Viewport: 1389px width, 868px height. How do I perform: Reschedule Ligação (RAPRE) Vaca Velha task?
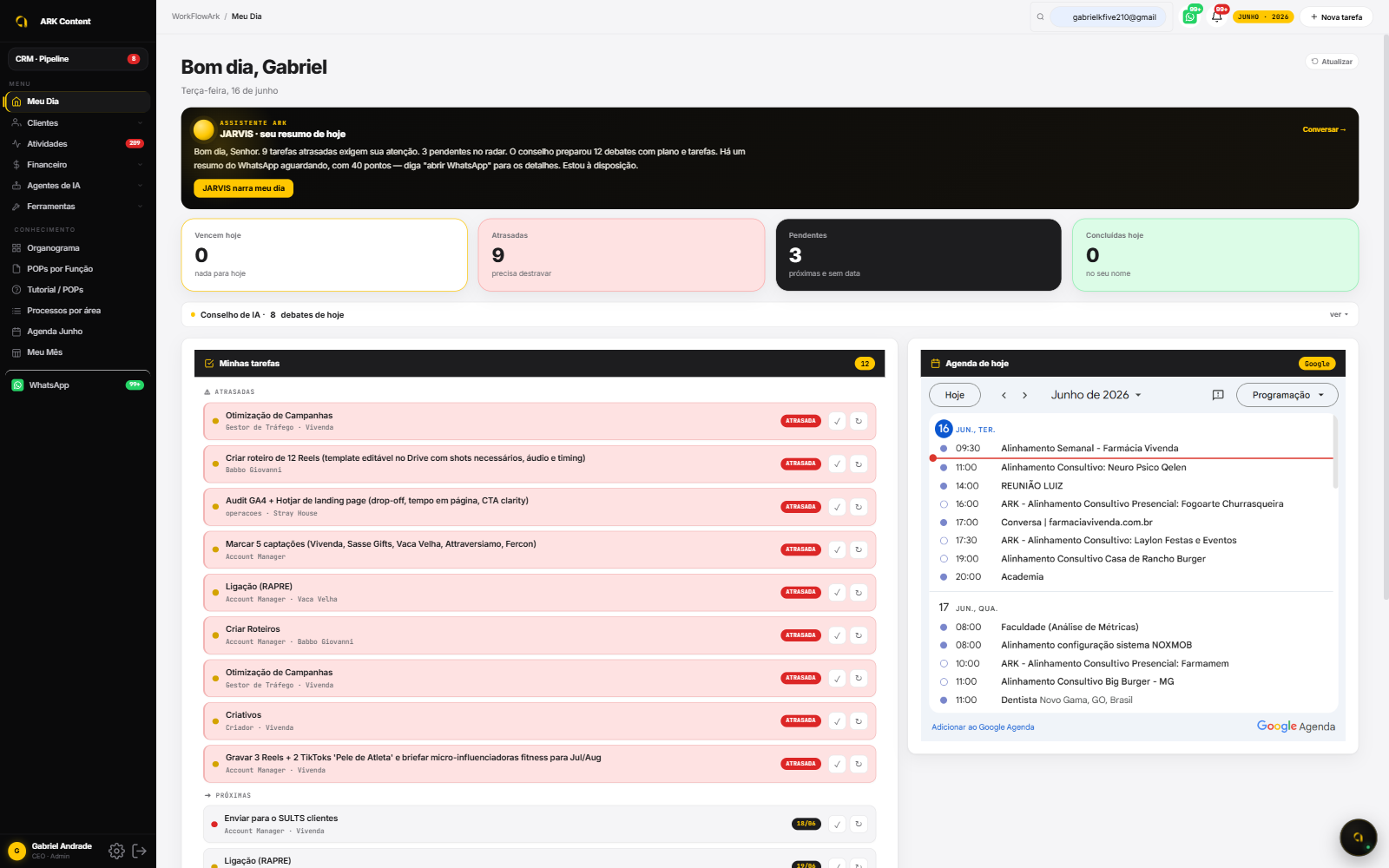(859, 593)
